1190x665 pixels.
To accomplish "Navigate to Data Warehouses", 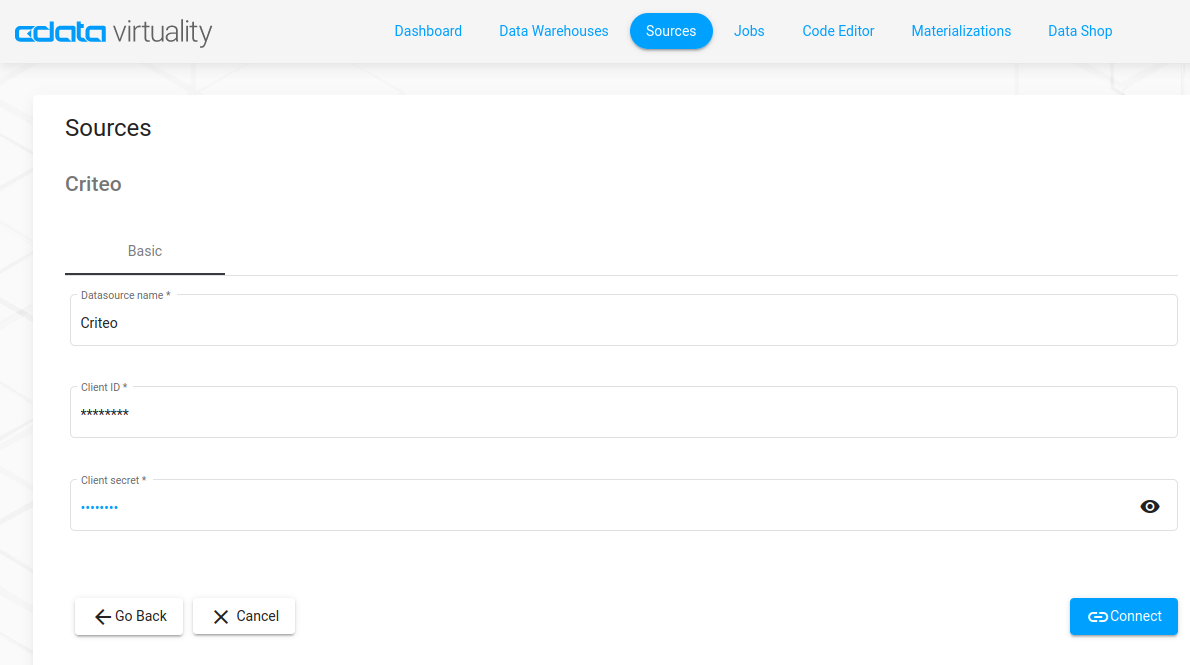I will click(x=553, y=31).
